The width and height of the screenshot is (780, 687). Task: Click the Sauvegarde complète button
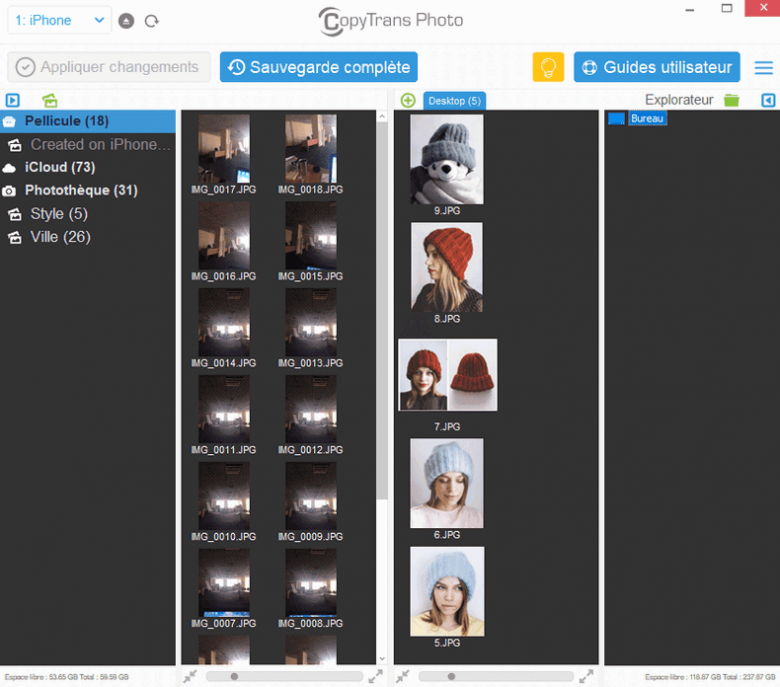tap(319, 67)
